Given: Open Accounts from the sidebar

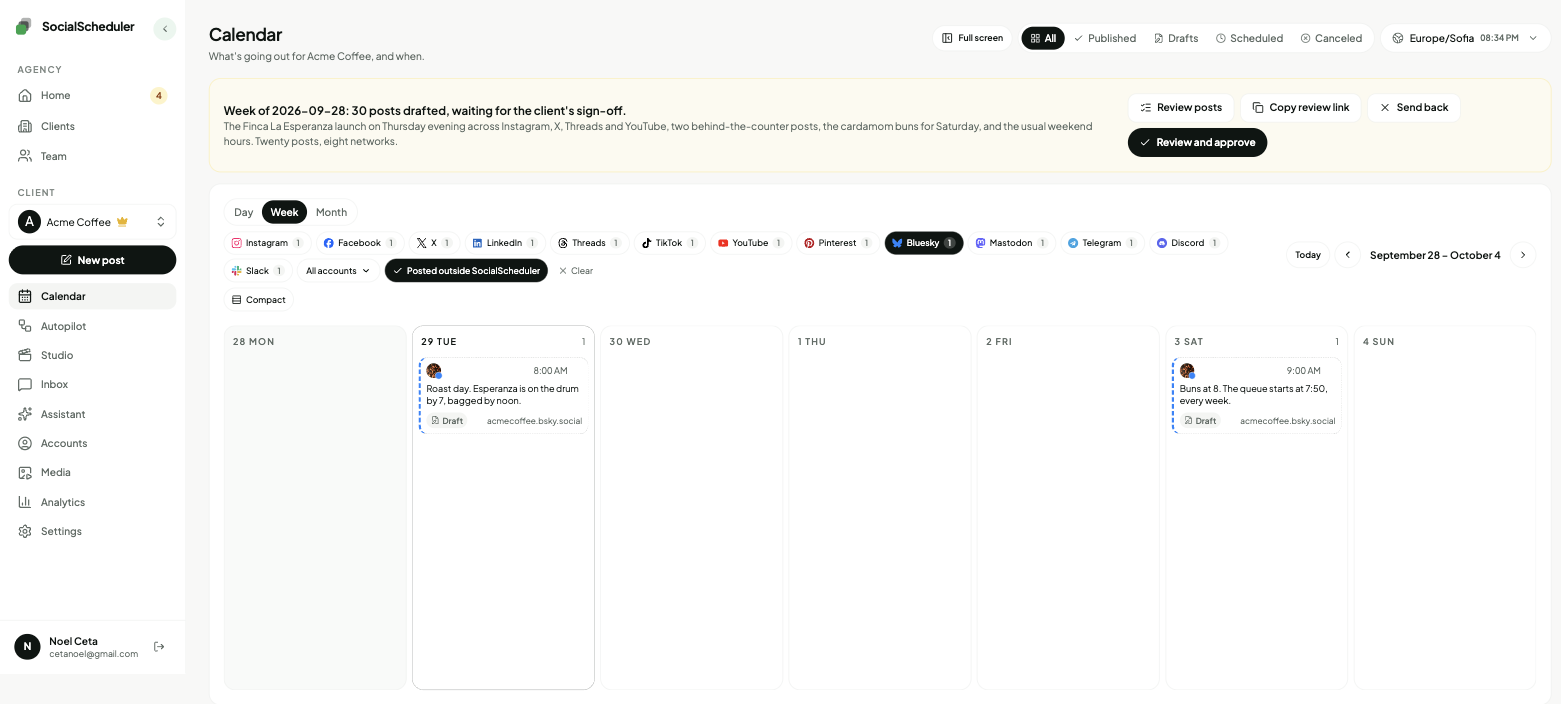Looking at the screenshot, I should click(x=92, y=443).
